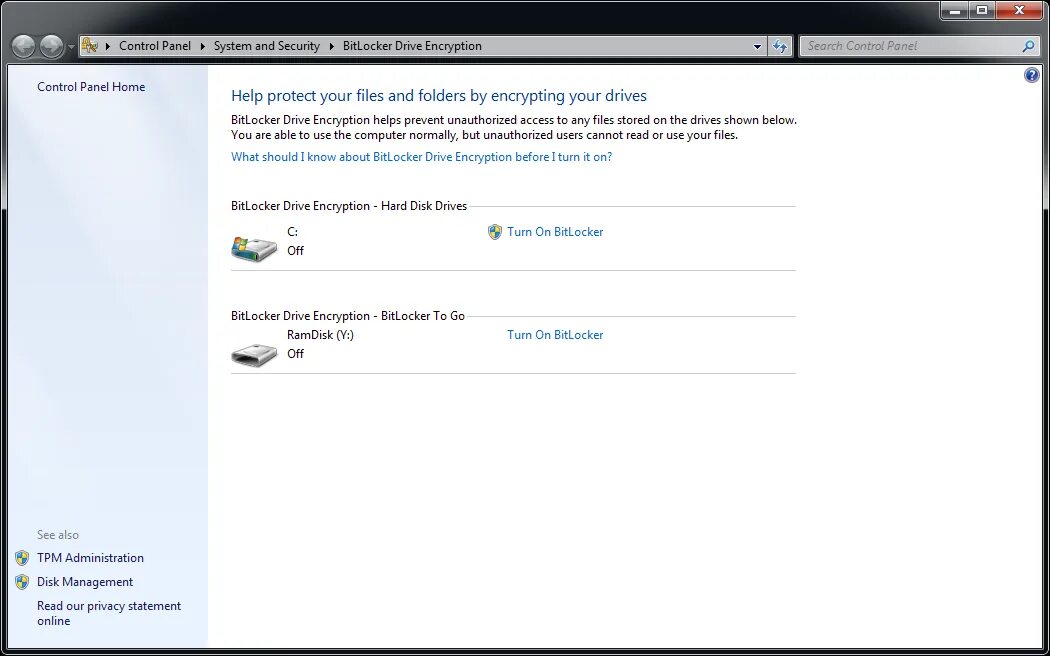Maximize the Control Panel window
Screen dimensions: 1050x656
click(982, 10)
